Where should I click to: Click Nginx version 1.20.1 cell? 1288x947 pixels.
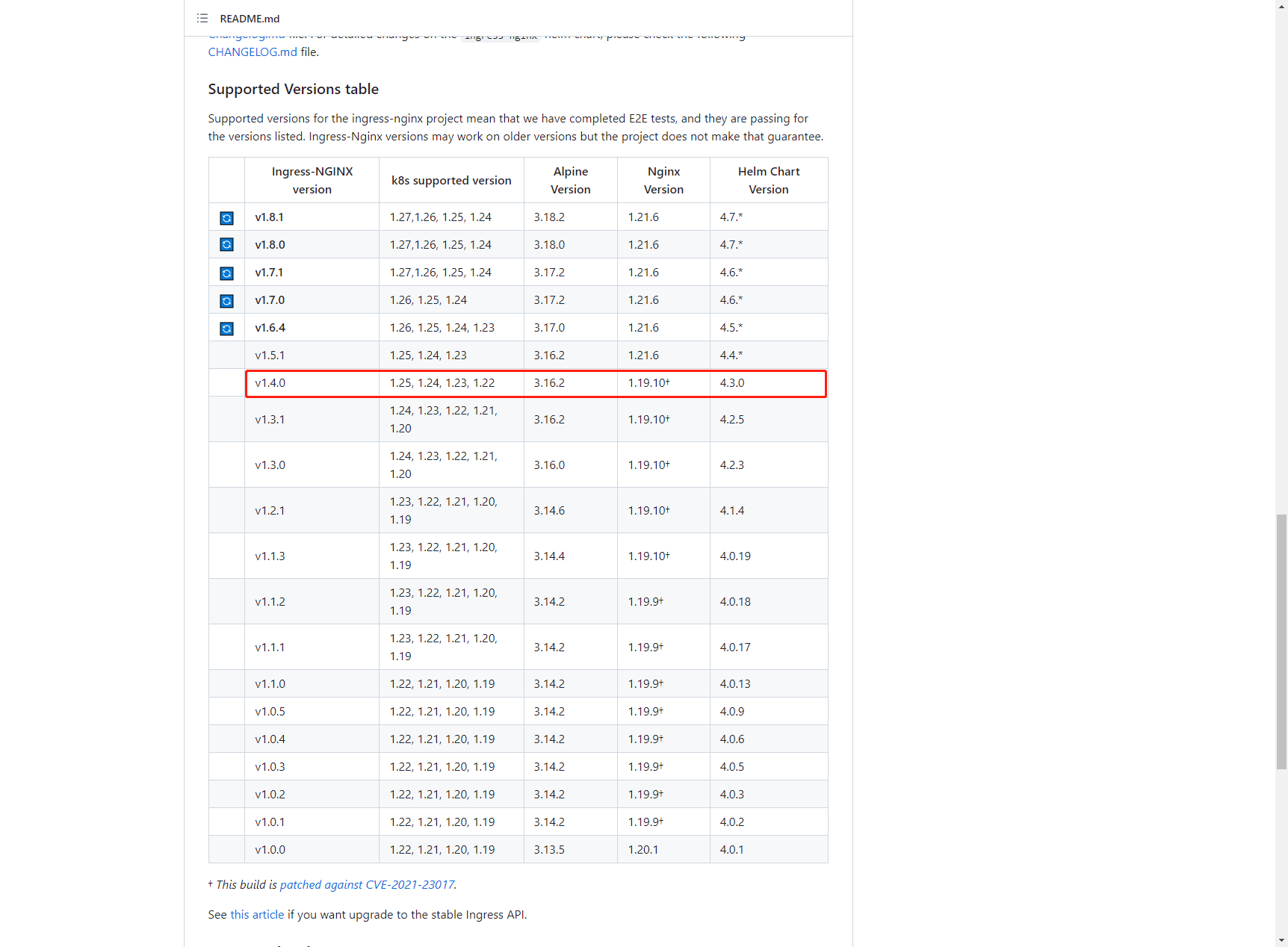pos(663,850)
